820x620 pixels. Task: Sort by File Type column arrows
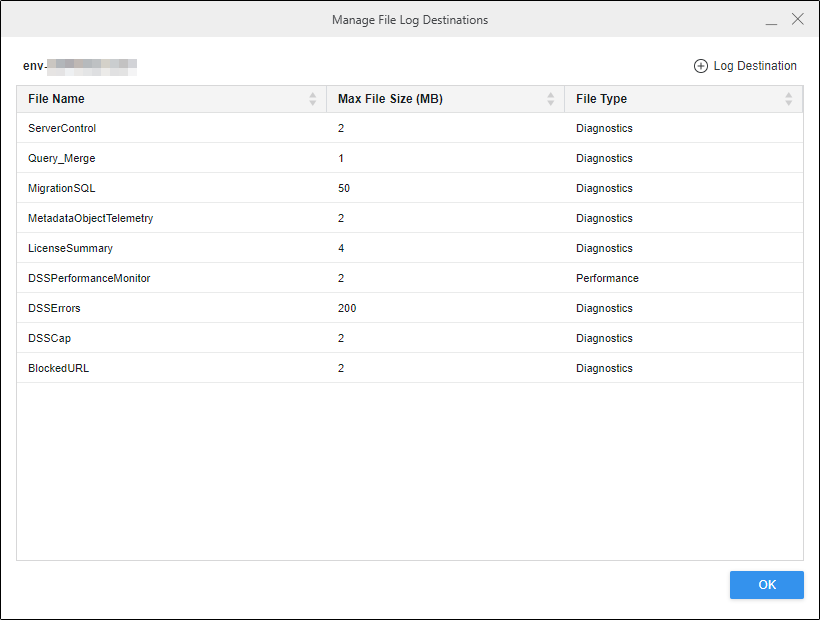pos(788,99)
